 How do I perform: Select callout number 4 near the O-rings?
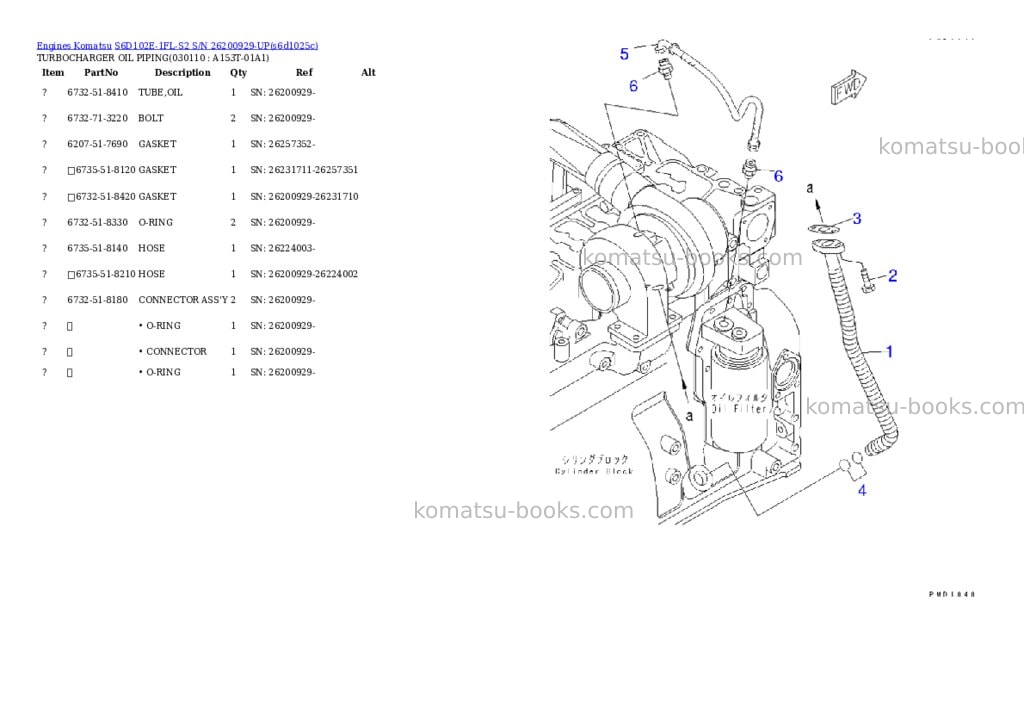tap(862, 491)
